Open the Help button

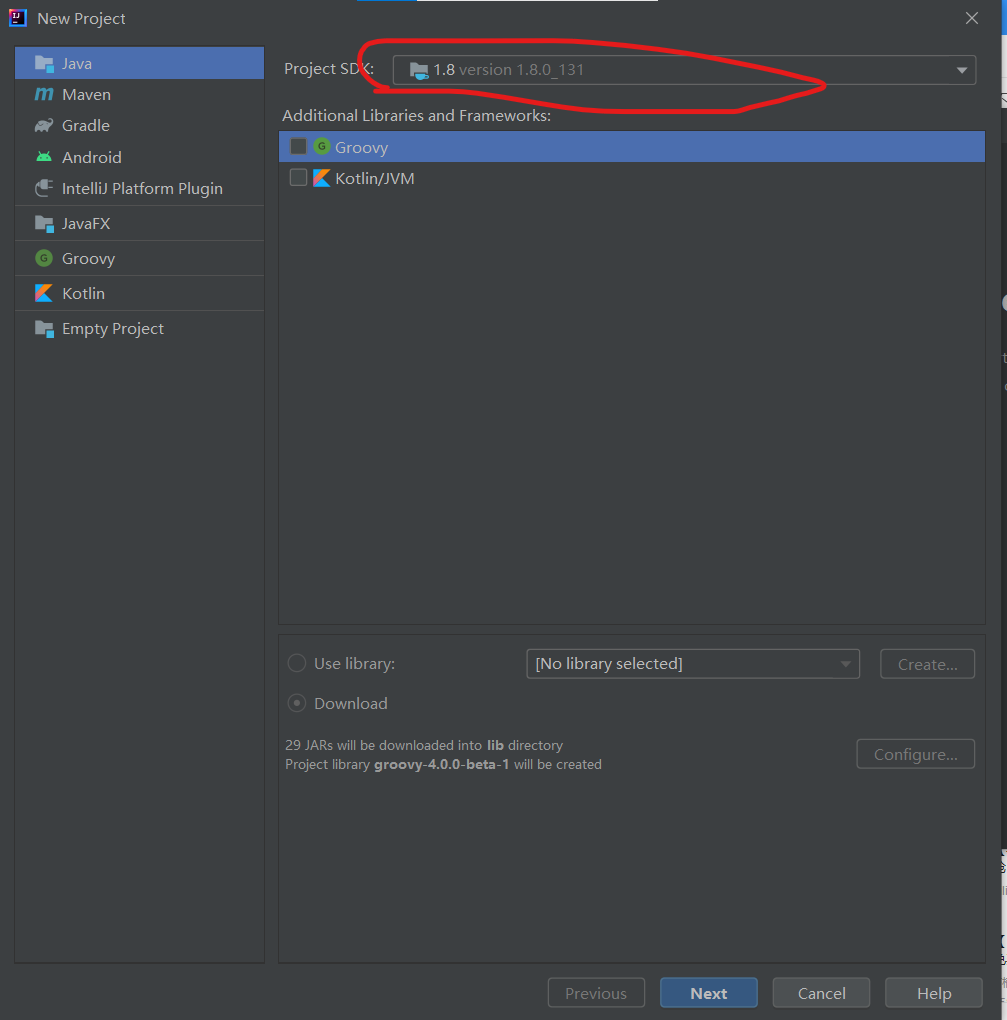tap(933, 993)
